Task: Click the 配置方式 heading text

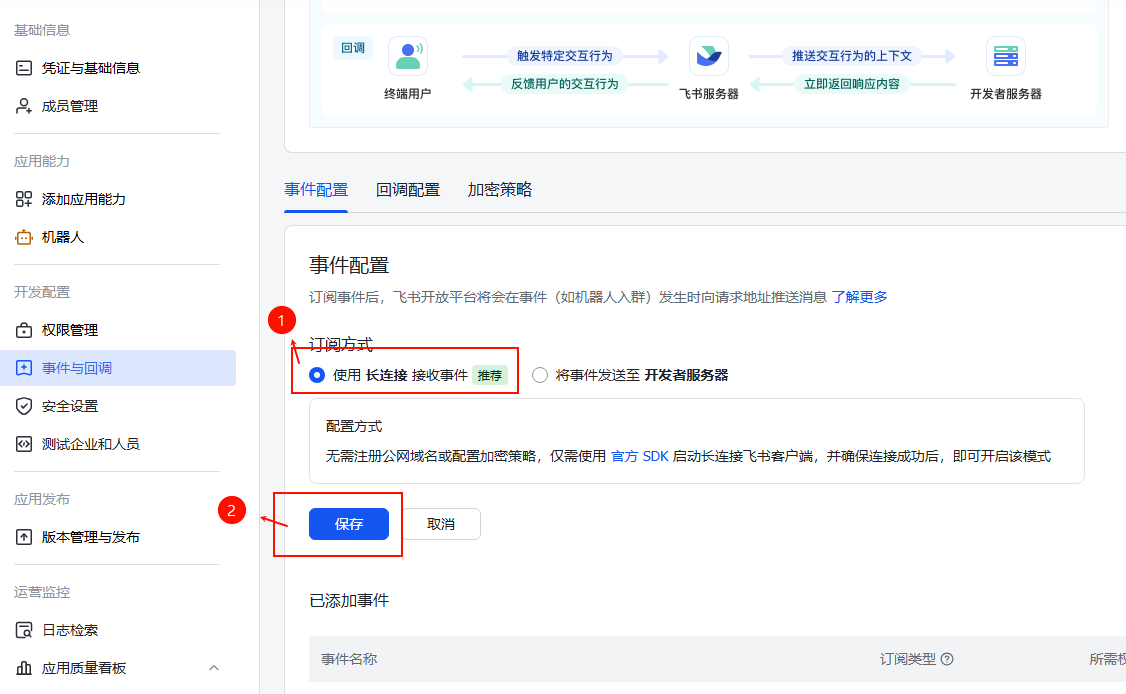Action: 354,426
